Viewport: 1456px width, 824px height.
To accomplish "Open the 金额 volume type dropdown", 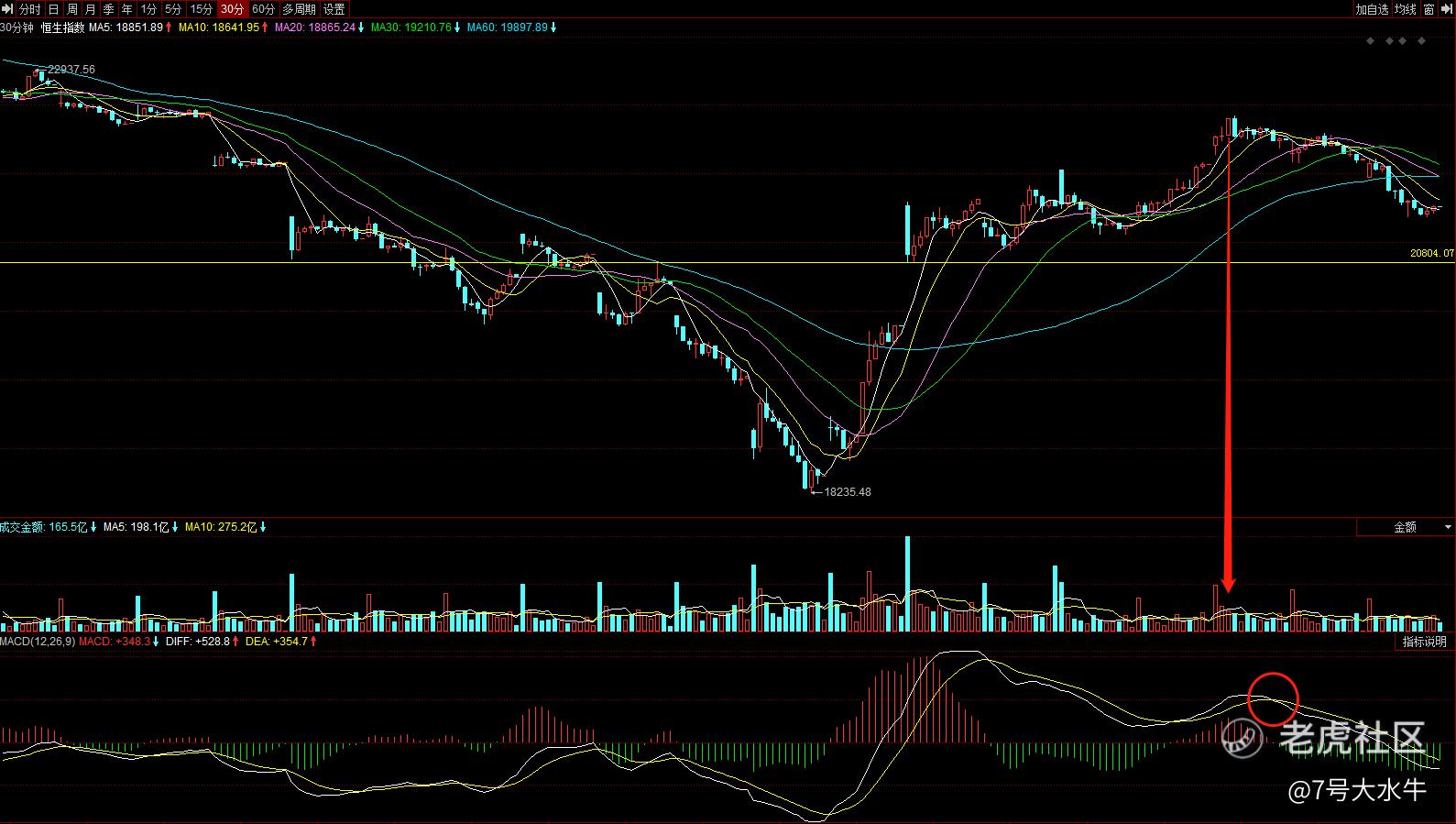I will tap(1405, 527).
